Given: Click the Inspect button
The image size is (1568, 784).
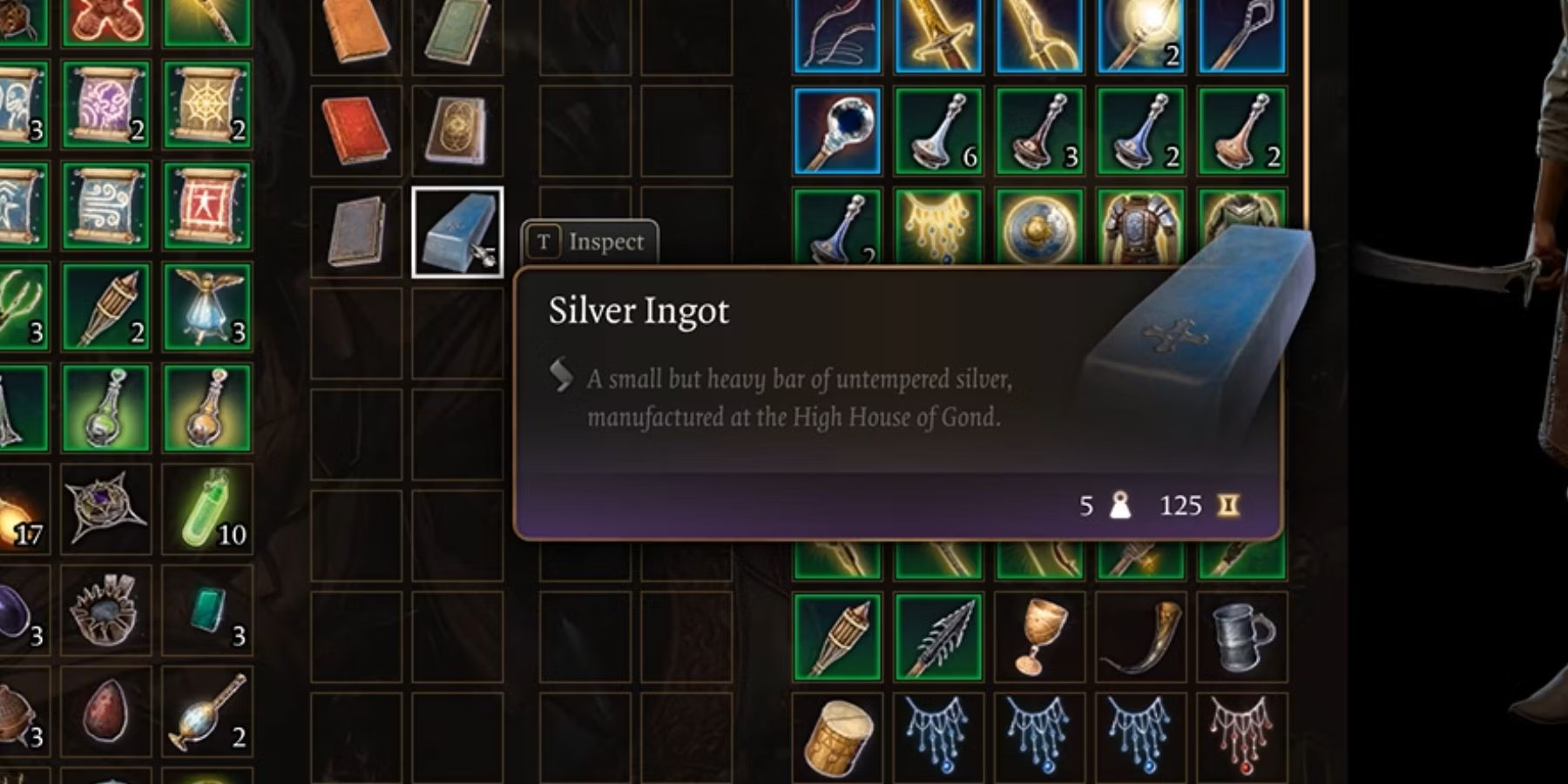Looking at the screenshot, I should pos(590,242).
